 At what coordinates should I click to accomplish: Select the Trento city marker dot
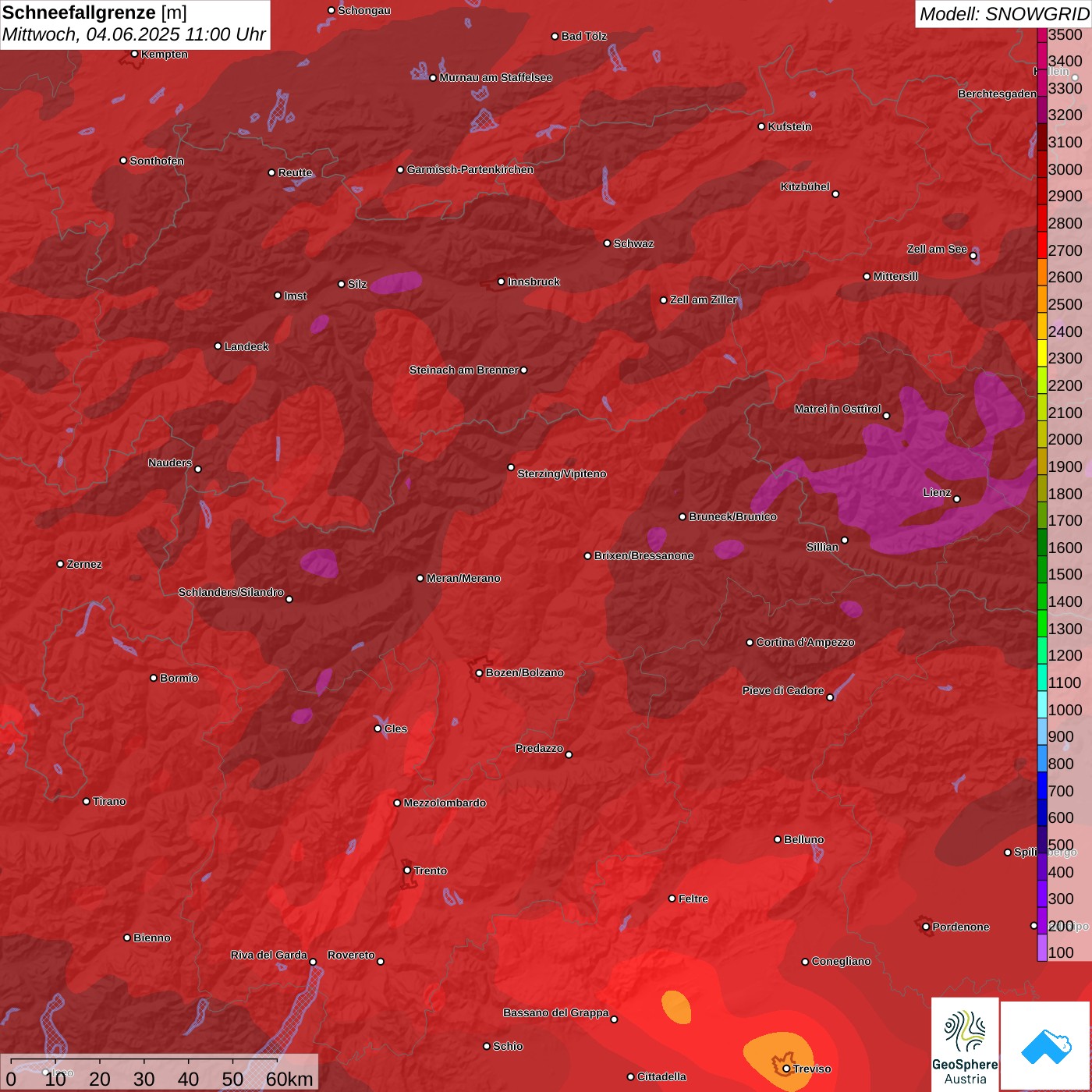(407, 870)
